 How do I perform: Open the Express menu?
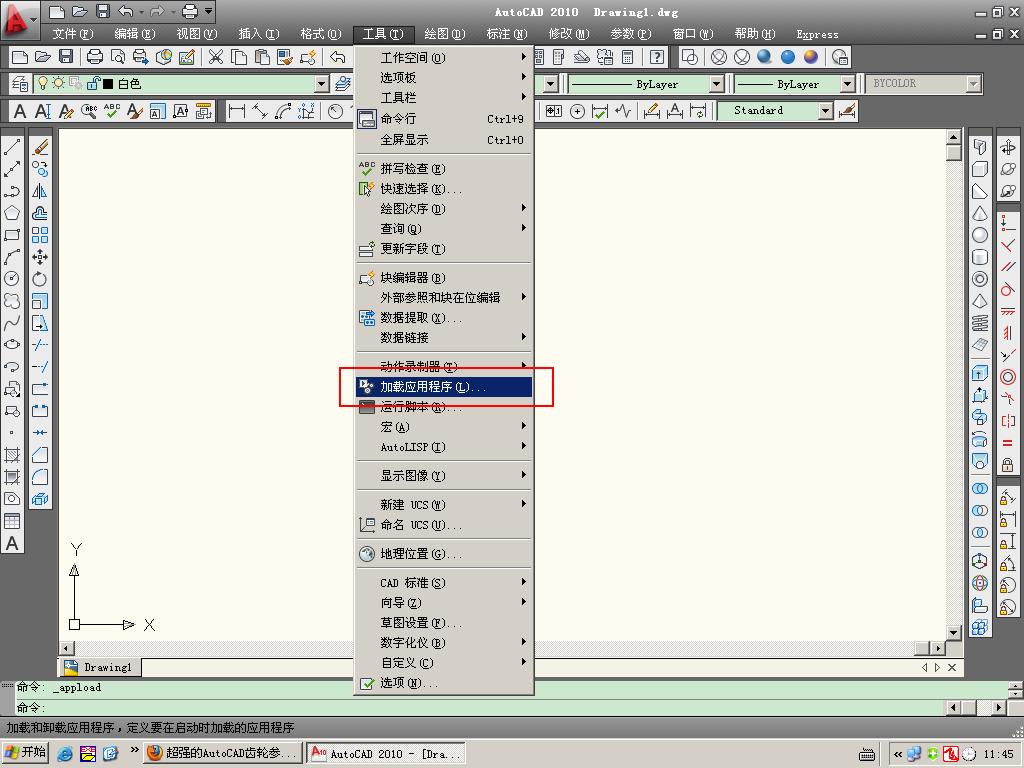[817, 34]
